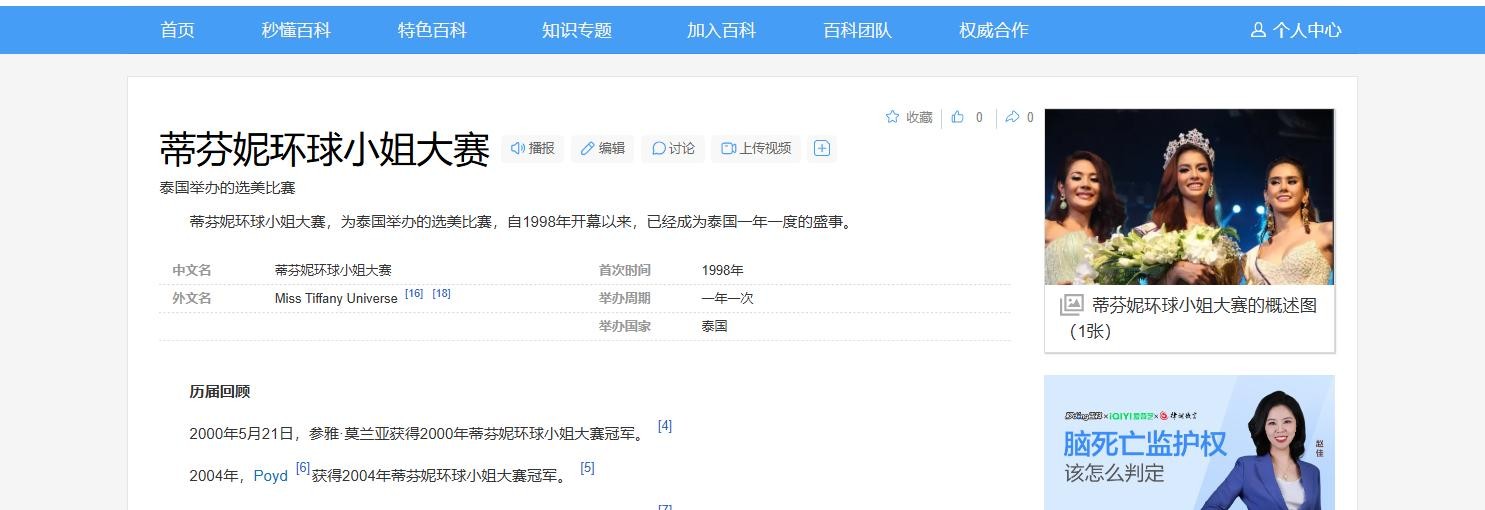Open 知识专题 navigation item

[x=577, y=30]
